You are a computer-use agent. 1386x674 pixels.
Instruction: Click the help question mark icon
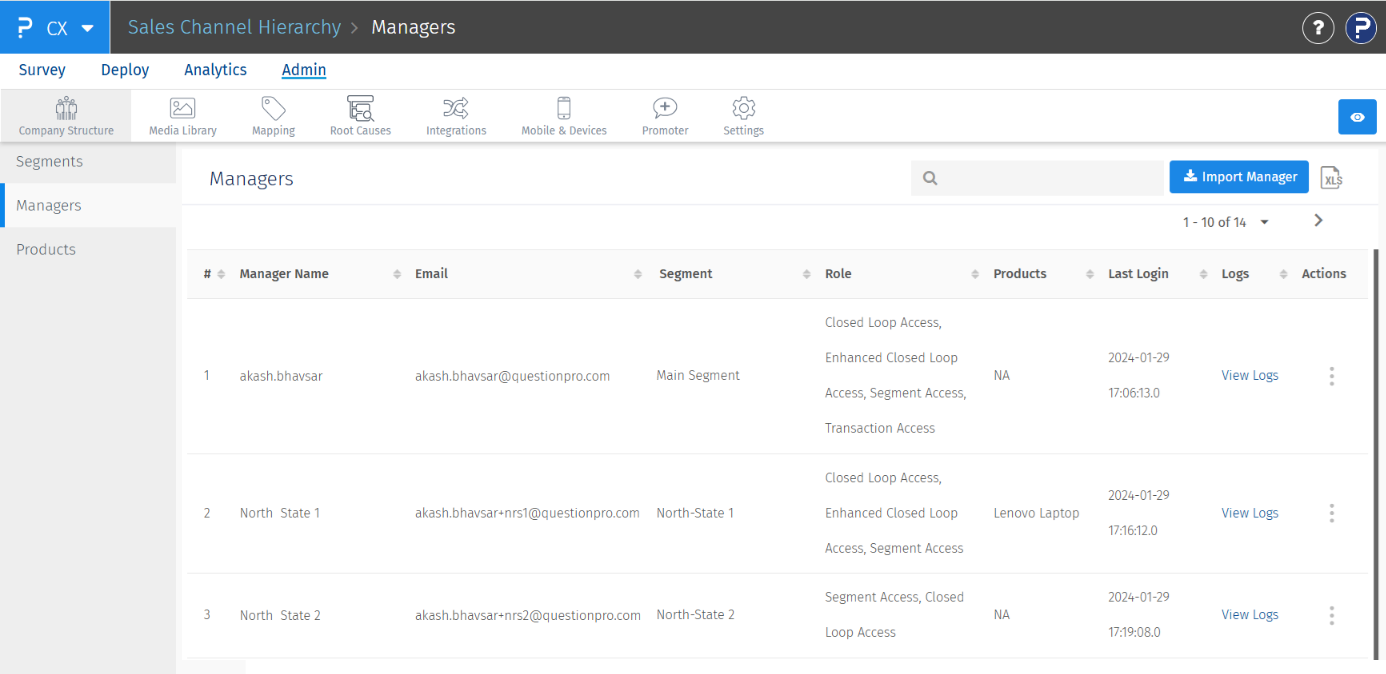point(1318,28)
